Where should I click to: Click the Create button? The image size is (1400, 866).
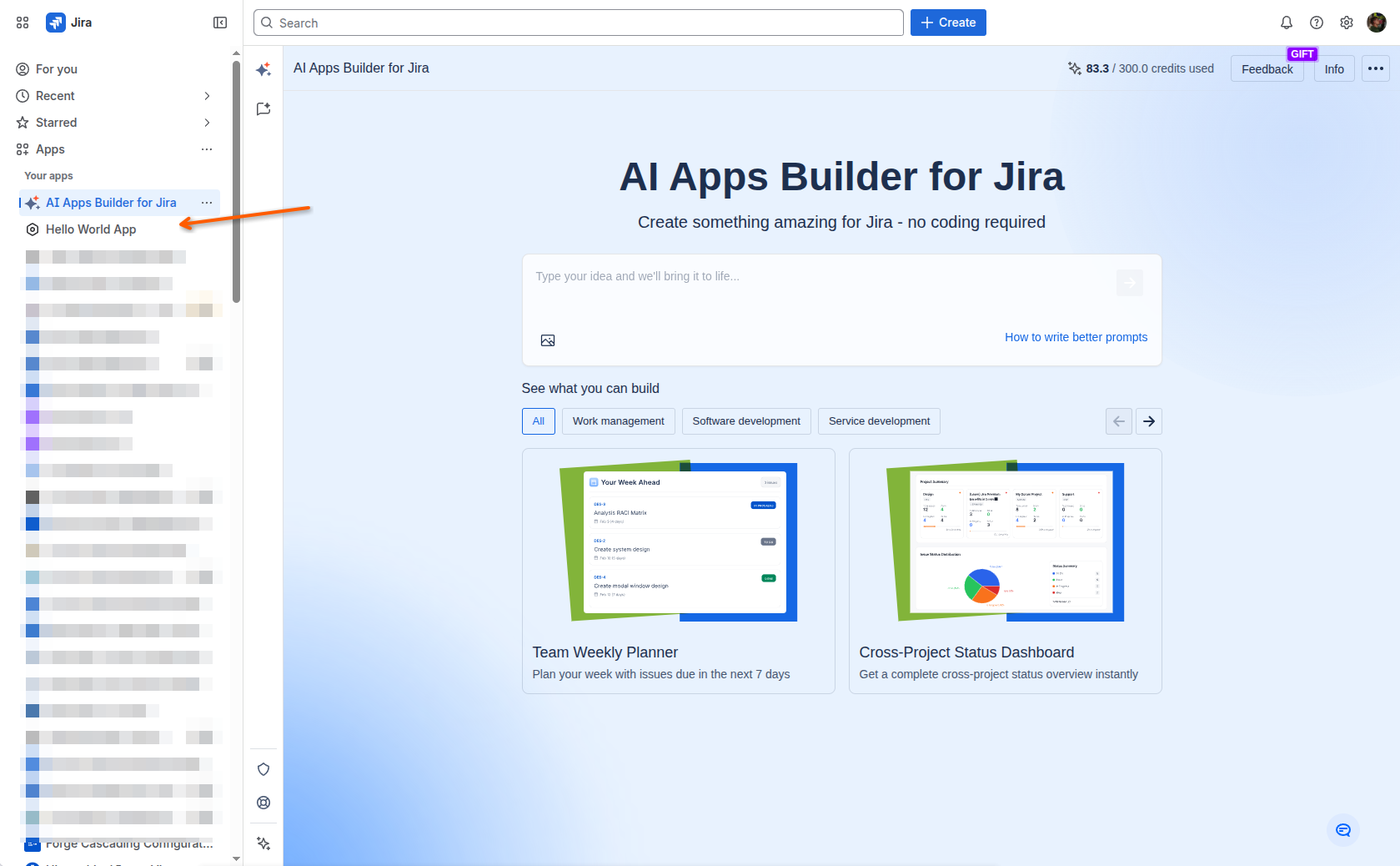(948, 23)
